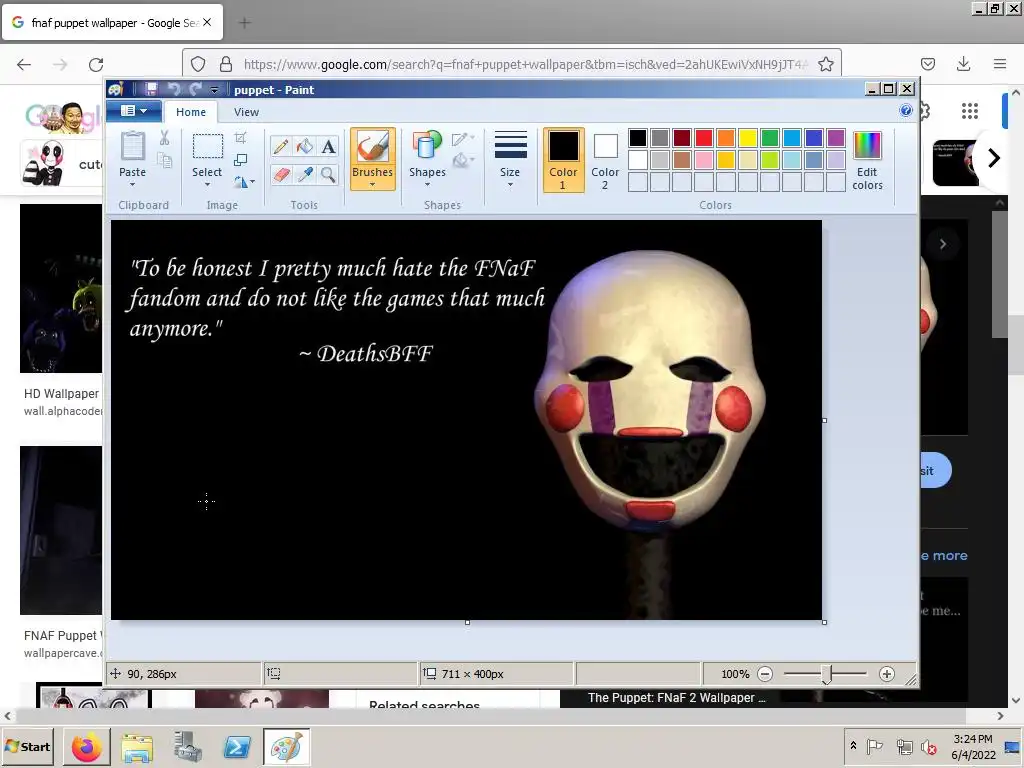This screenshot has width=1024, height=768.
Task: Open Google apps grid icon
Action: 970,111
